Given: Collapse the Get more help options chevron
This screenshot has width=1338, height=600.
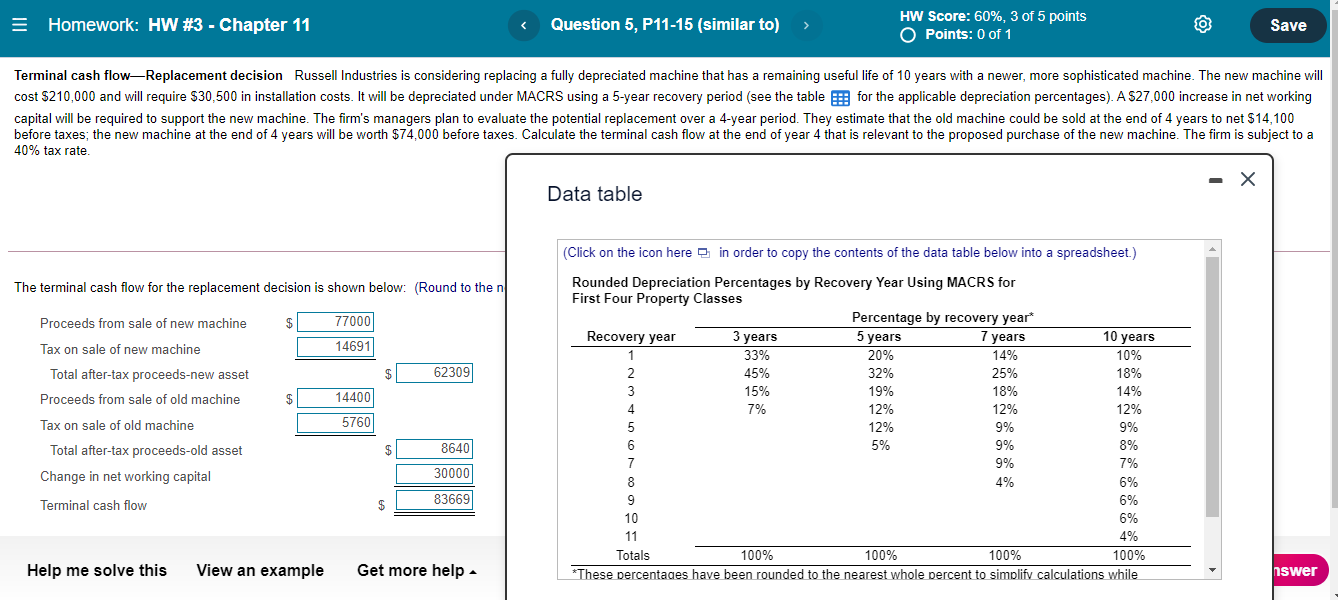Looking at the screenshot, I should (473, 570).
